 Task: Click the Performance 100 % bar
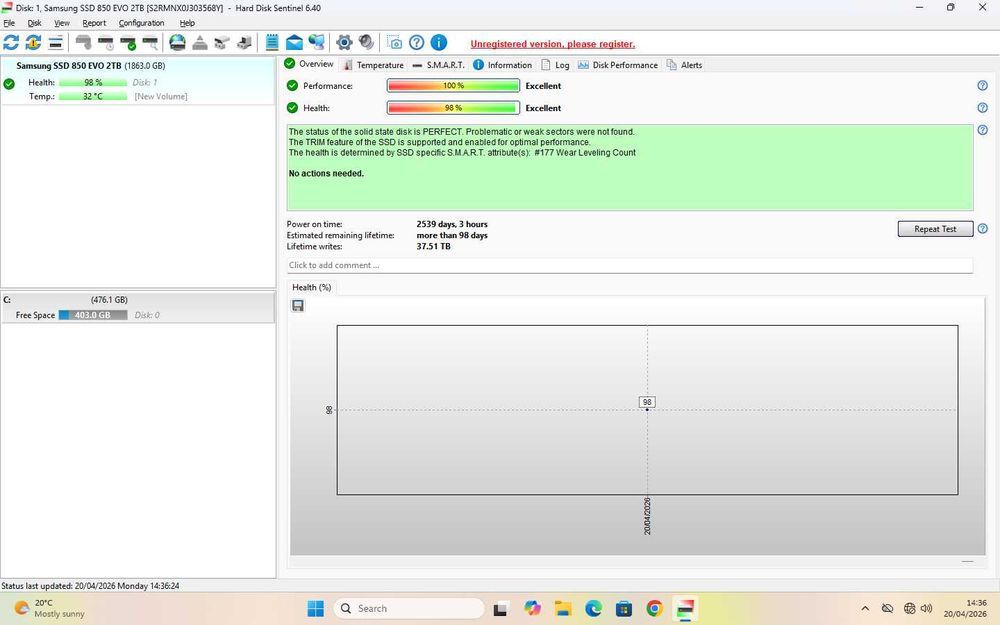tap(453, 85)
